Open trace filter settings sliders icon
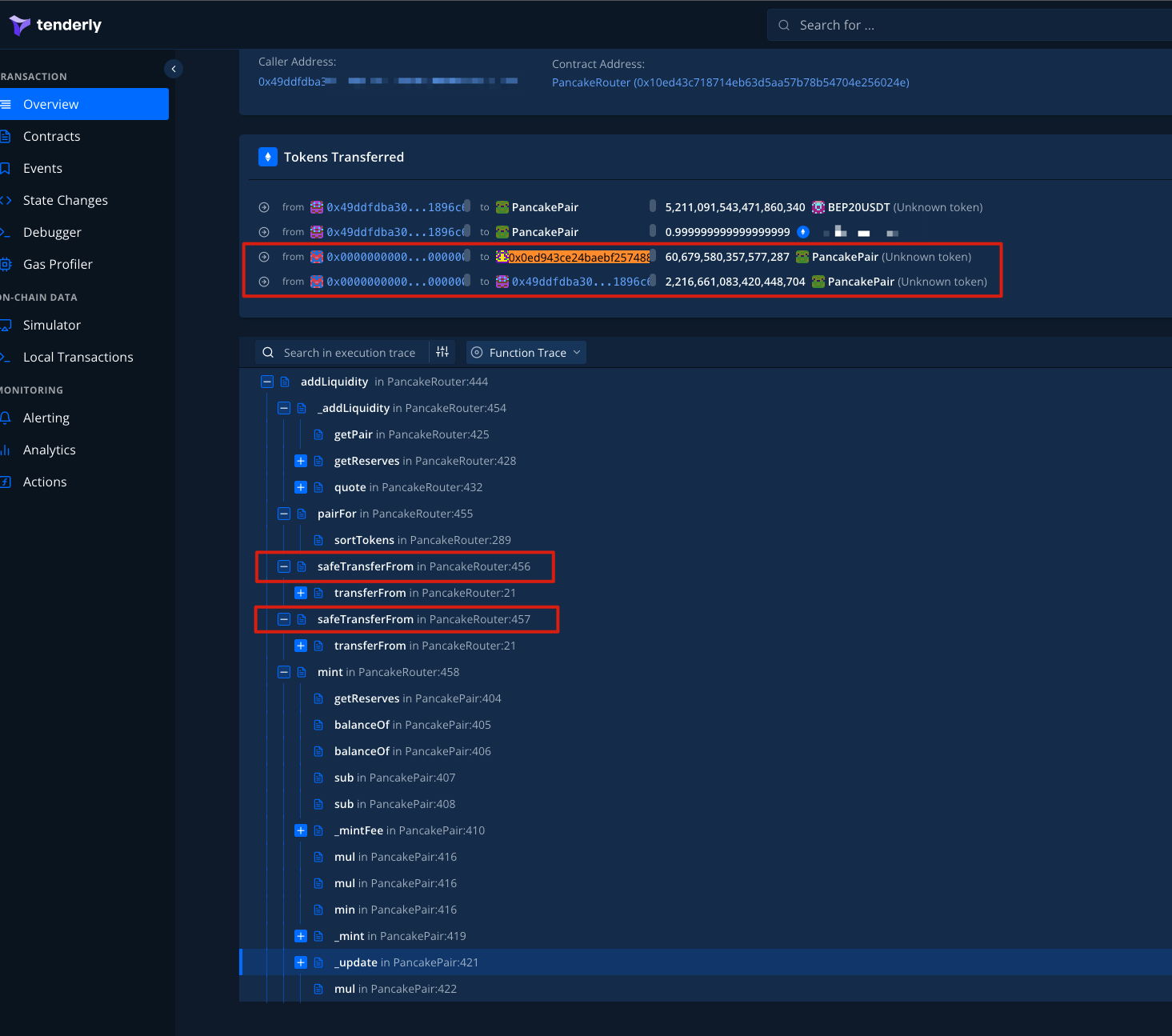The image size is (1172, 1036). point(442,352)
